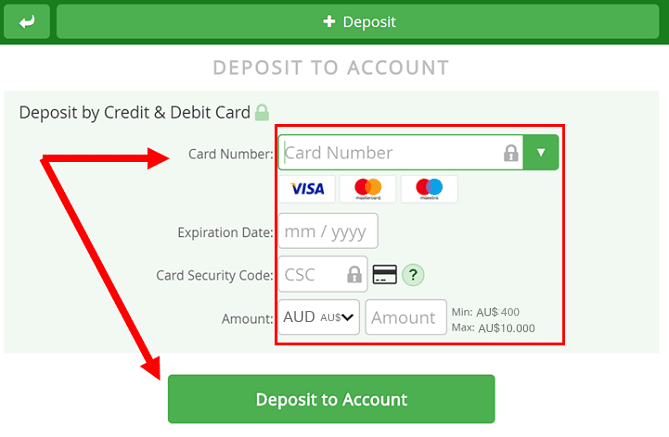The height and width of the screenshot is (437, 669).
Task: Click the green lock beside Deposit heading
Action: (262, 113)
